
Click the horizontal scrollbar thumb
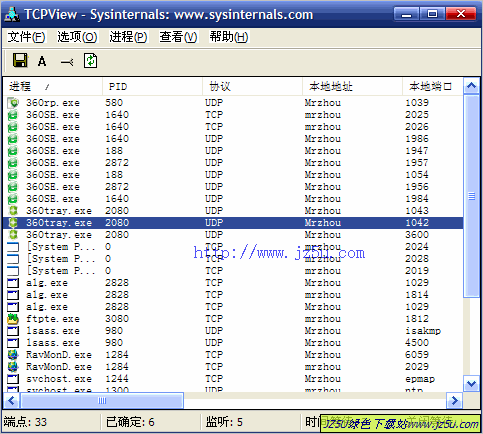(102, 400)
